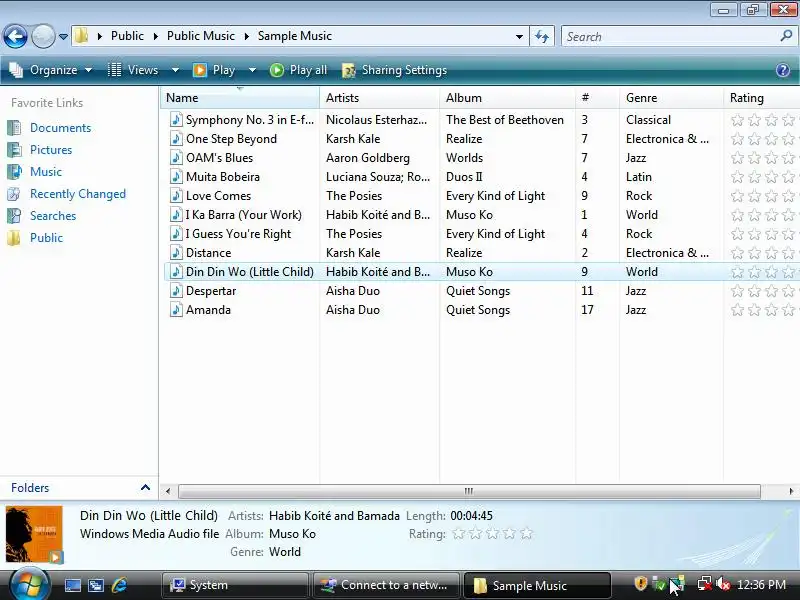Sort by the Name column header

[240, 97]
